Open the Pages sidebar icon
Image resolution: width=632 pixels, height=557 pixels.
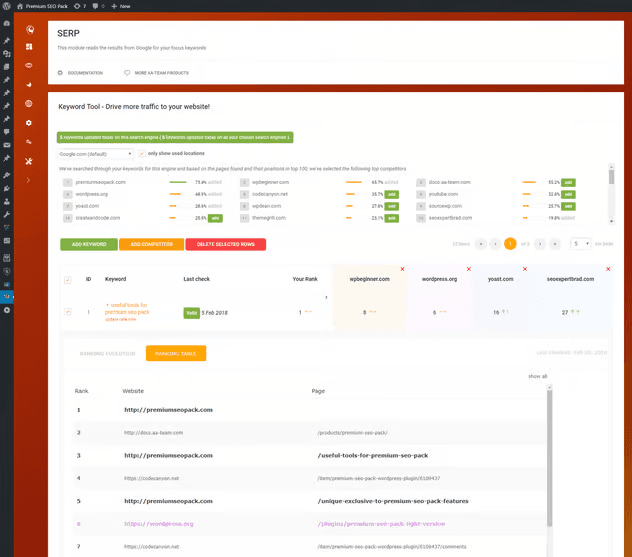point(7,67)
